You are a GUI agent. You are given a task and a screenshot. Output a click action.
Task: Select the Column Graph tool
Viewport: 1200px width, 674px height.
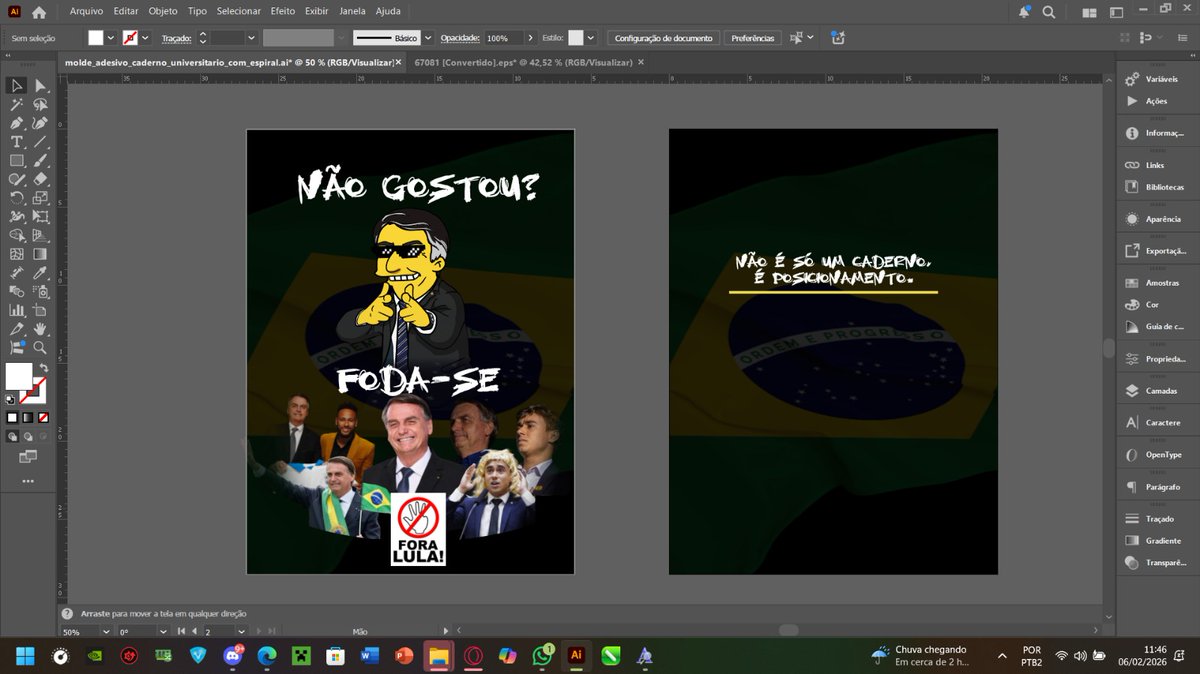17,310
